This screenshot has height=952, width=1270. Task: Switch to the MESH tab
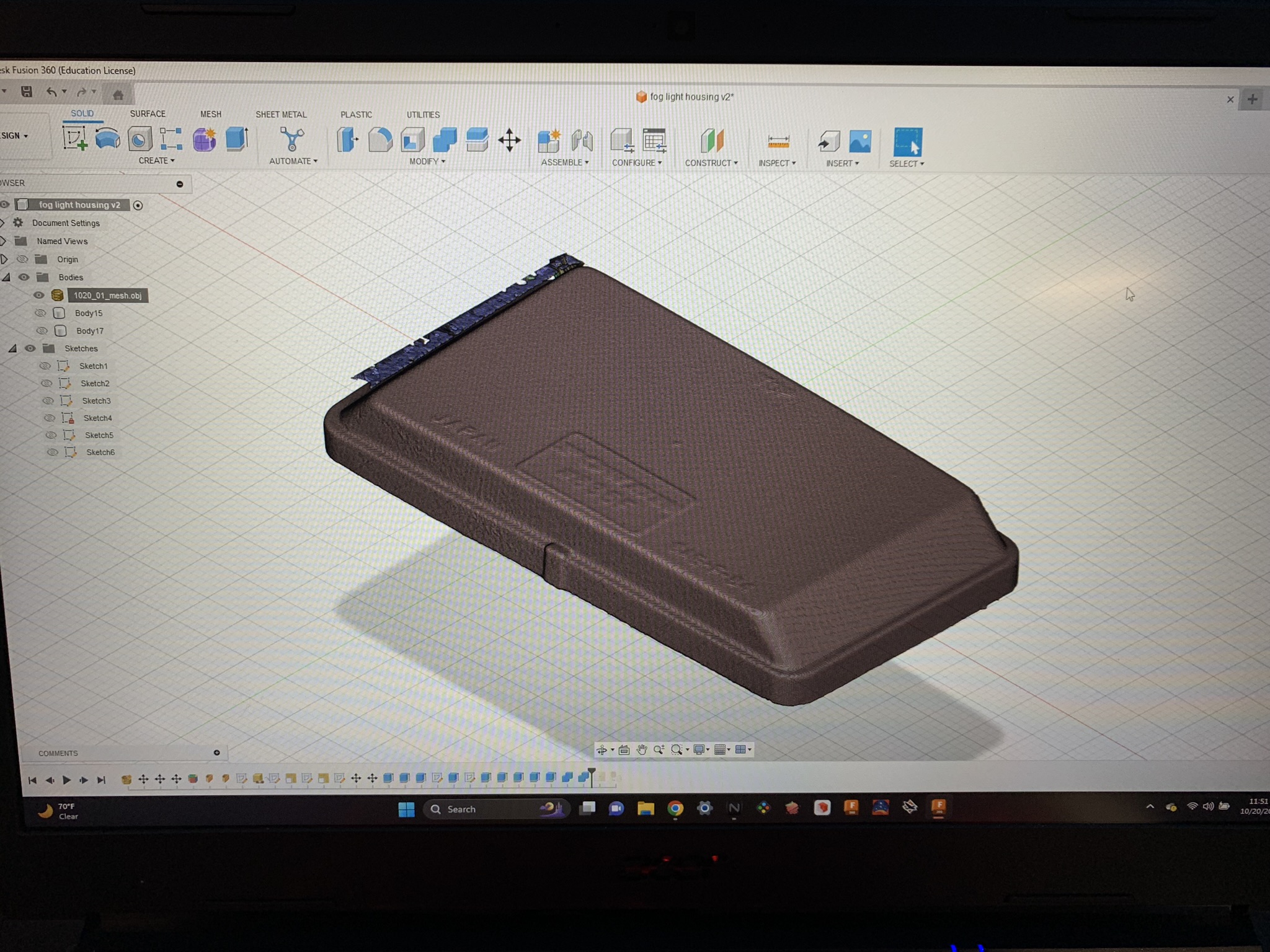211,115
